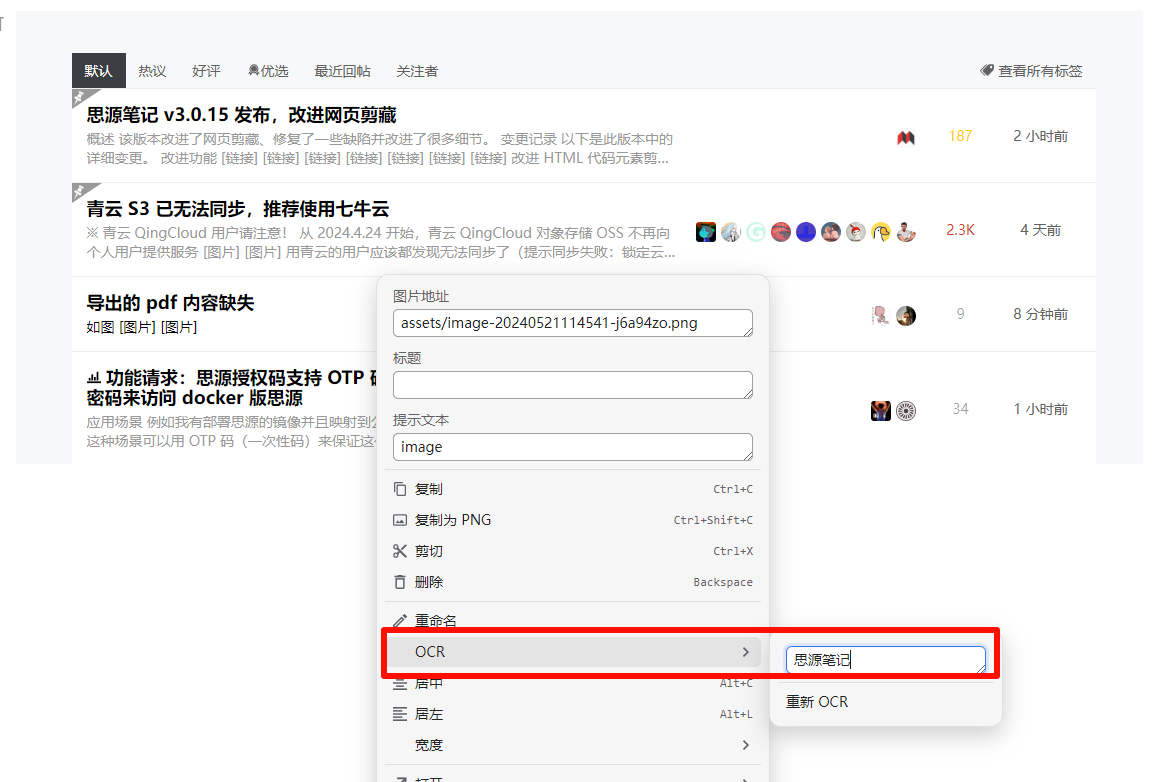
Task: Click the first avatar on the 青云 S3 post
Action: click(x=706, y=232)
